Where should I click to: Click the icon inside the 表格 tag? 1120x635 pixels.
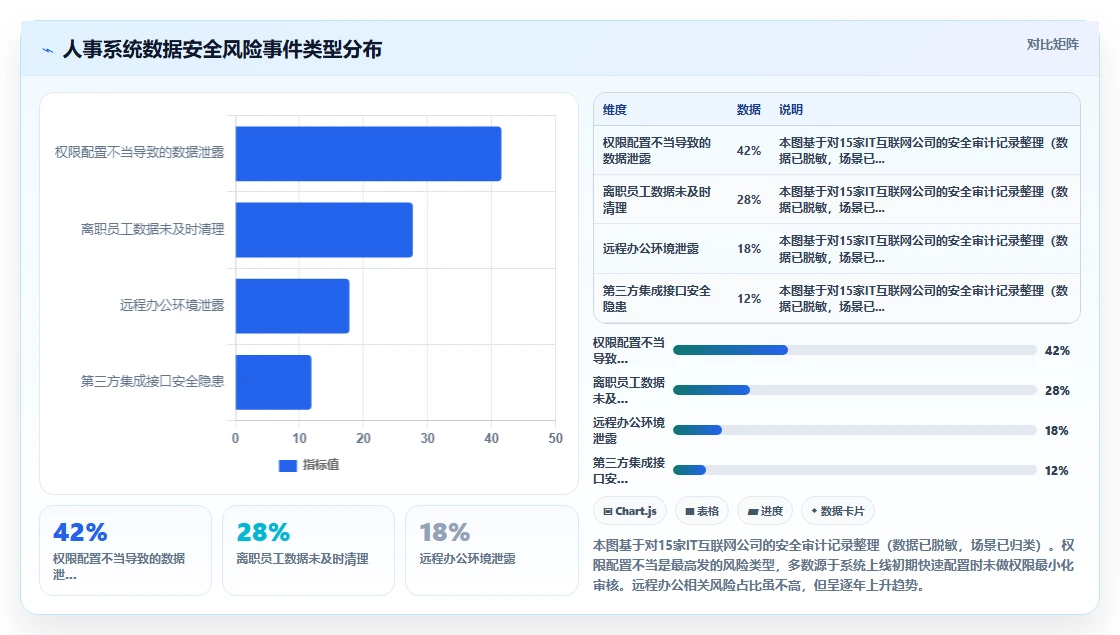click(x=689, y=511)
